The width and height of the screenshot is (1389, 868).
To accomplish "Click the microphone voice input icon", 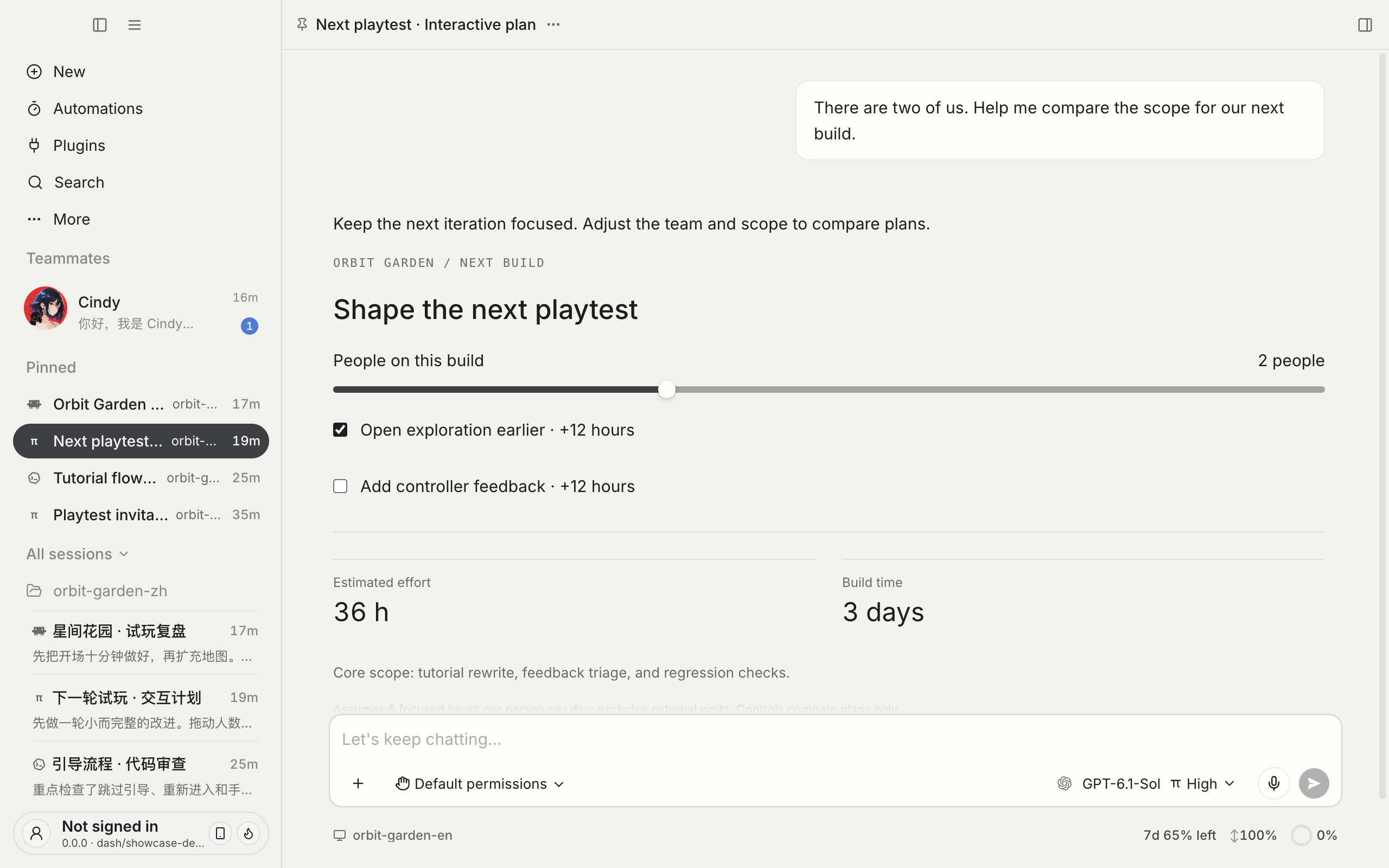I will click(x=1273, y=783).
